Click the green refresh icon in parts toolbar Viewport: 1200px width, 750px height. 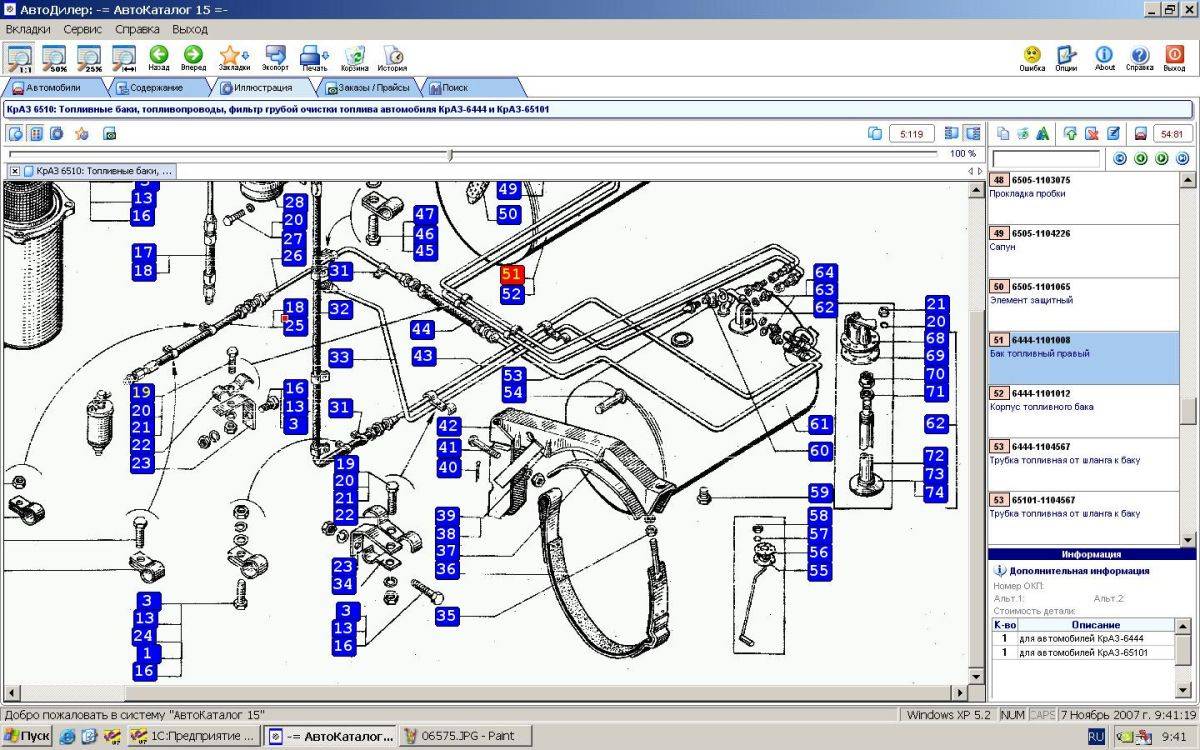(x=1023, y=133)
